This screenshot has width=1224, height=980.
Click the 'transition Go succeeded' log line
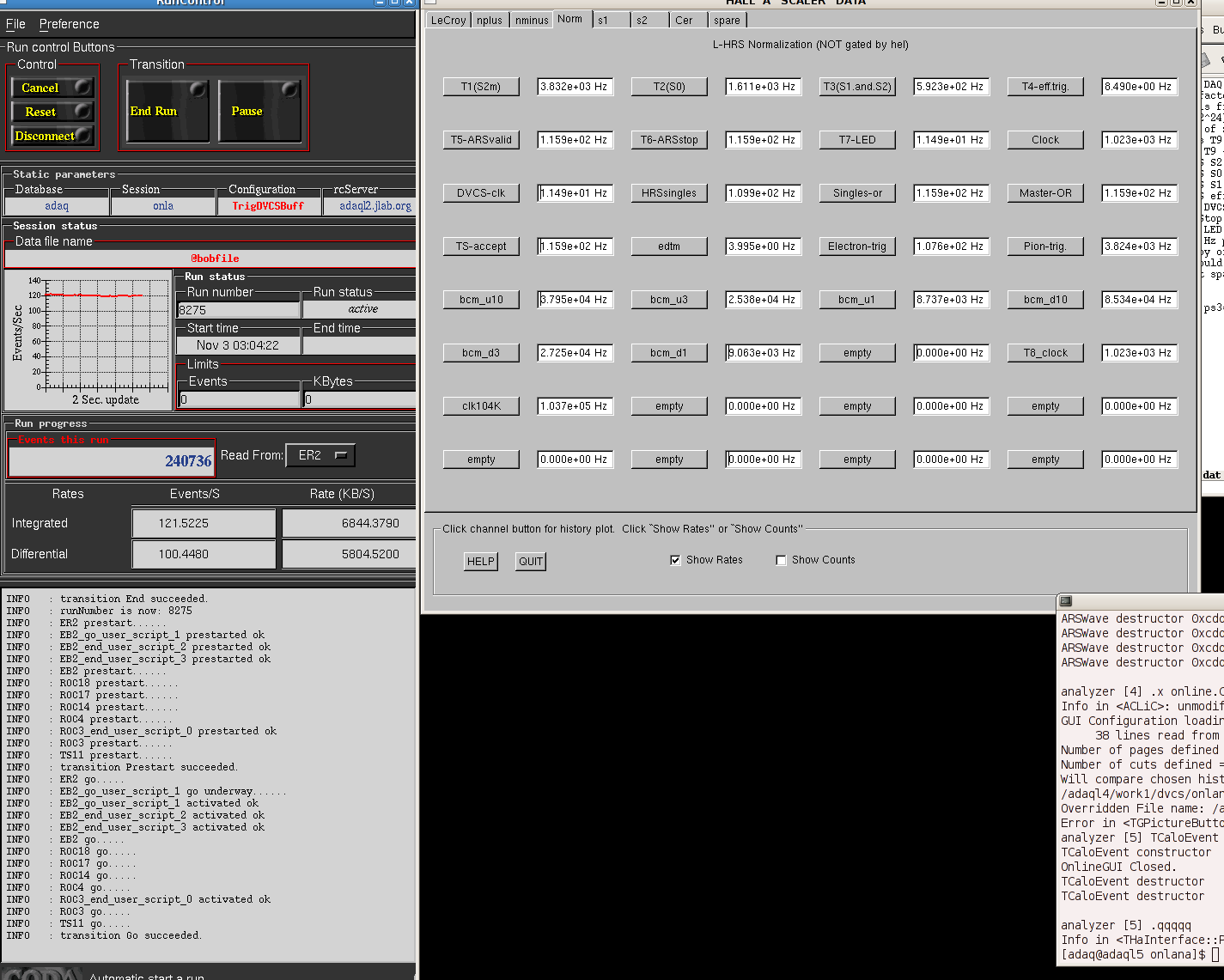131,935
